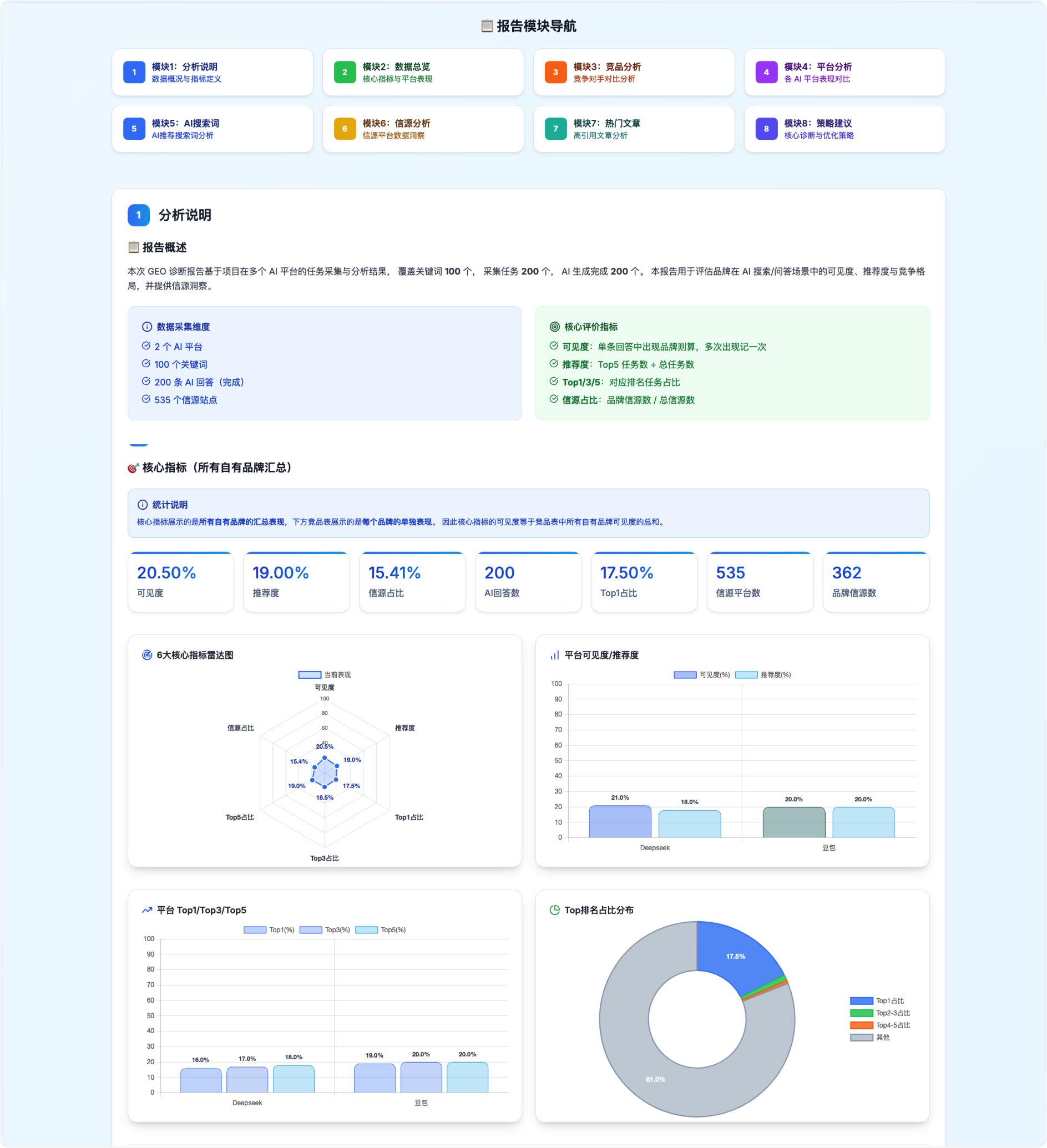This screenshot has height=1148, width=1047.
Task: Click the radar icon beside 6大核心指标雷达图
Action: (x=146, y=655)
